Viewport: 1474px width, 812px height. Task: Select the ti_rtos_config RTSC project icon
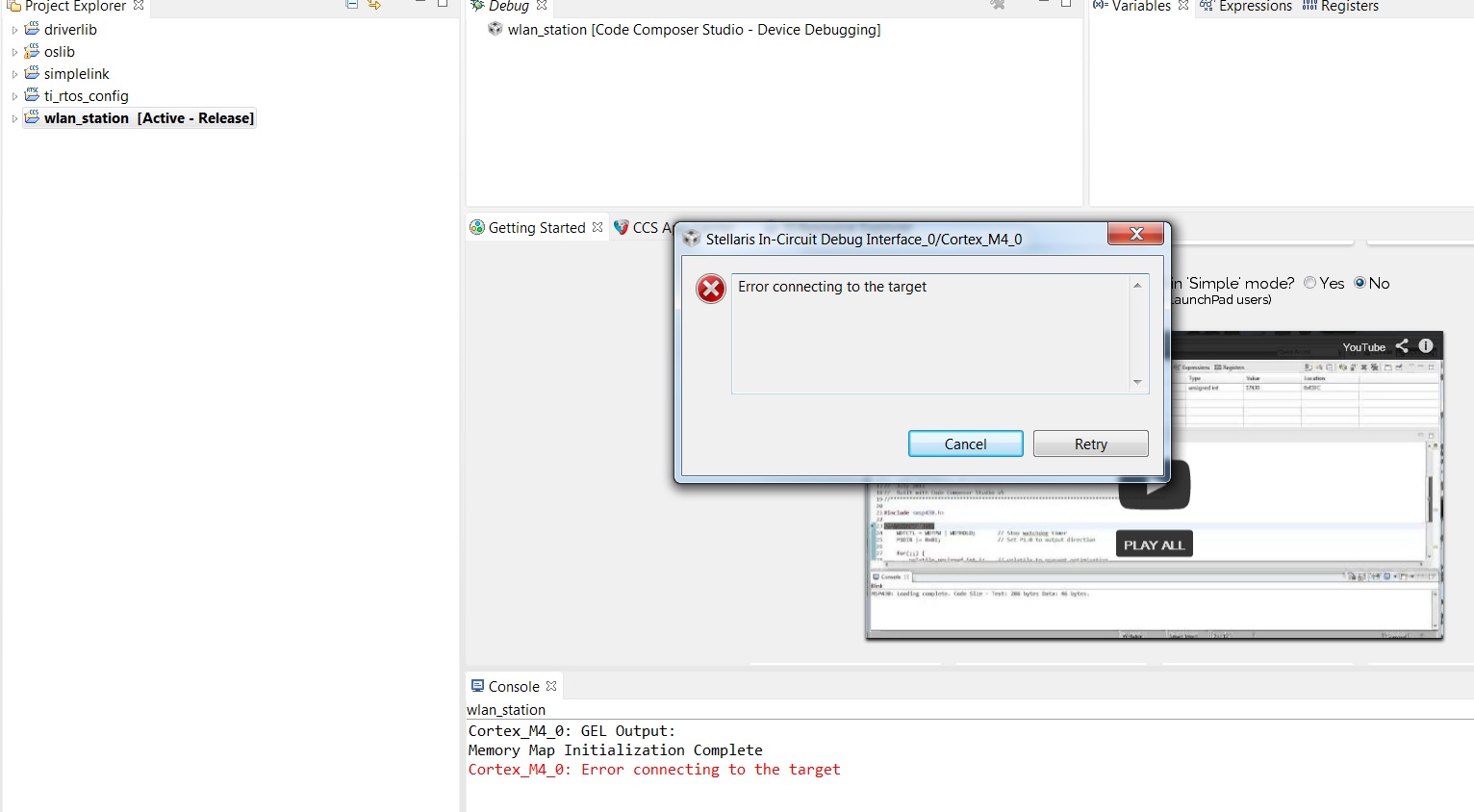click(x=32, y=95)
